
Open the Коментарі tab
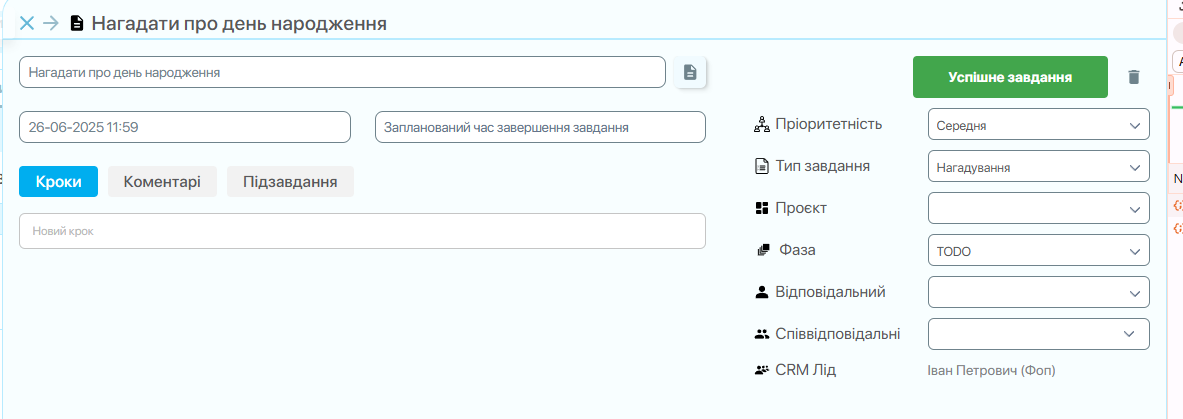click(162, 182)
